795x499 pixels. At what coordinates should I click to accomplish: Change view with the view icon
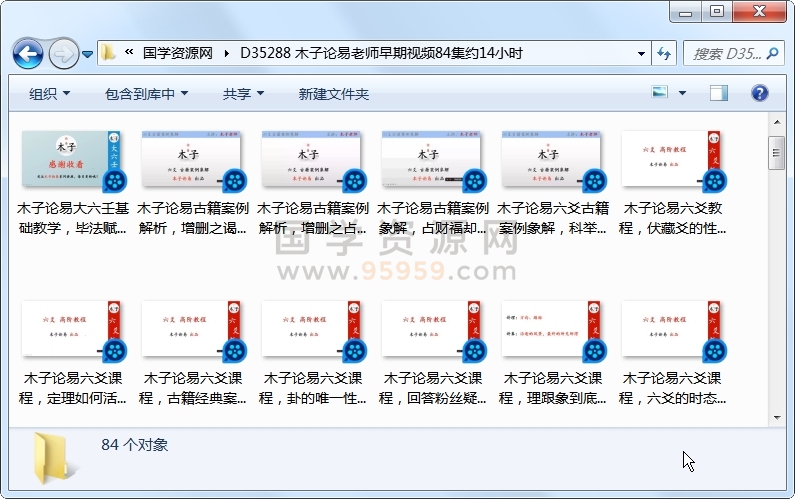click(x=660, y=92)
